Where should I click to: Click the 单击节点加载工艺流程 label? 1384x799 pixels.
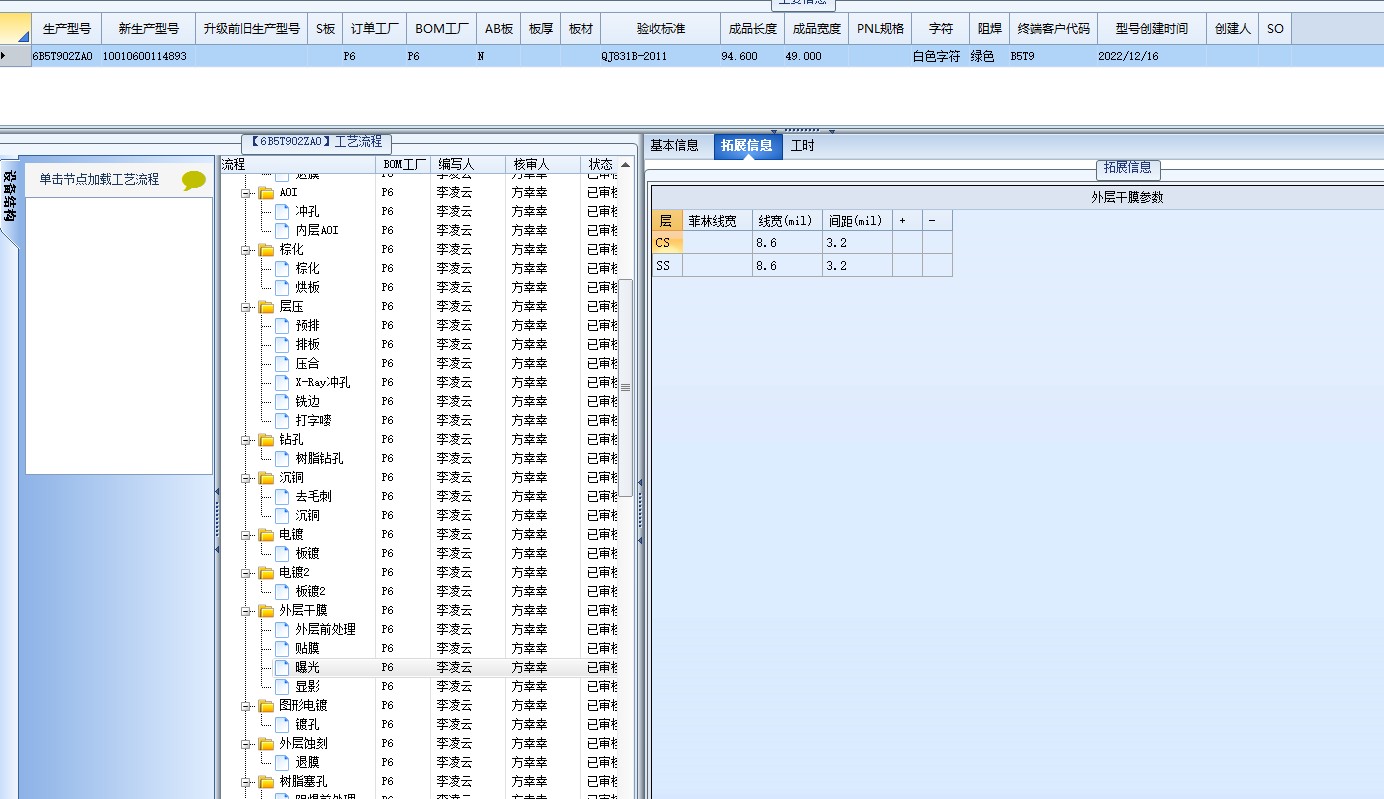[99, 180]
